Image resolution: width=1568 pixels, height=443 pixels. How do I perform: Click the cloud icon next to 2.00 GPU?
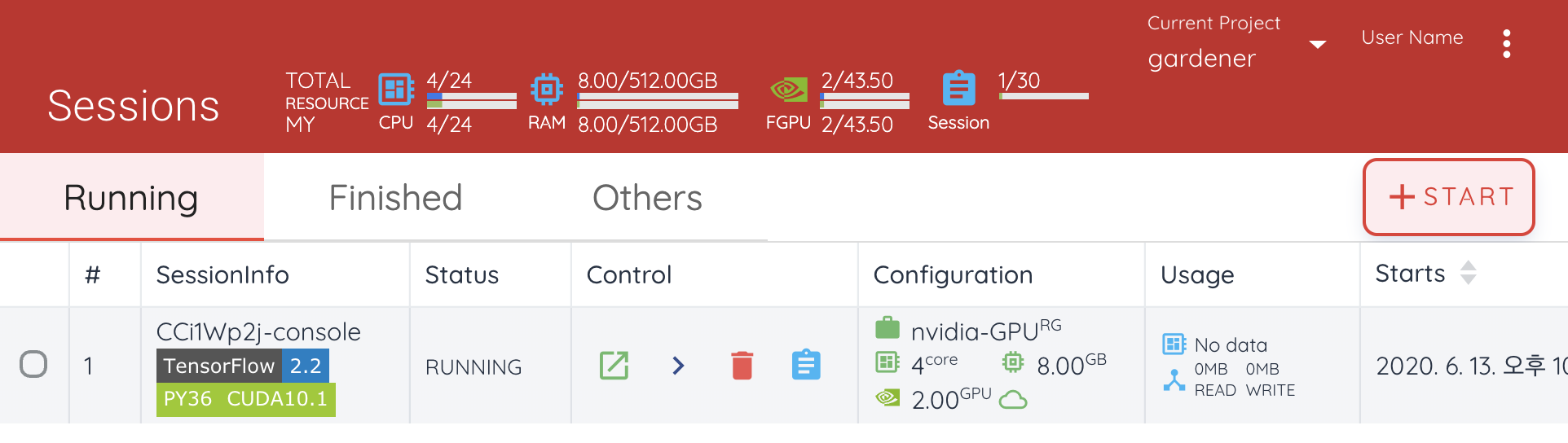click(x=1013, y=400)
